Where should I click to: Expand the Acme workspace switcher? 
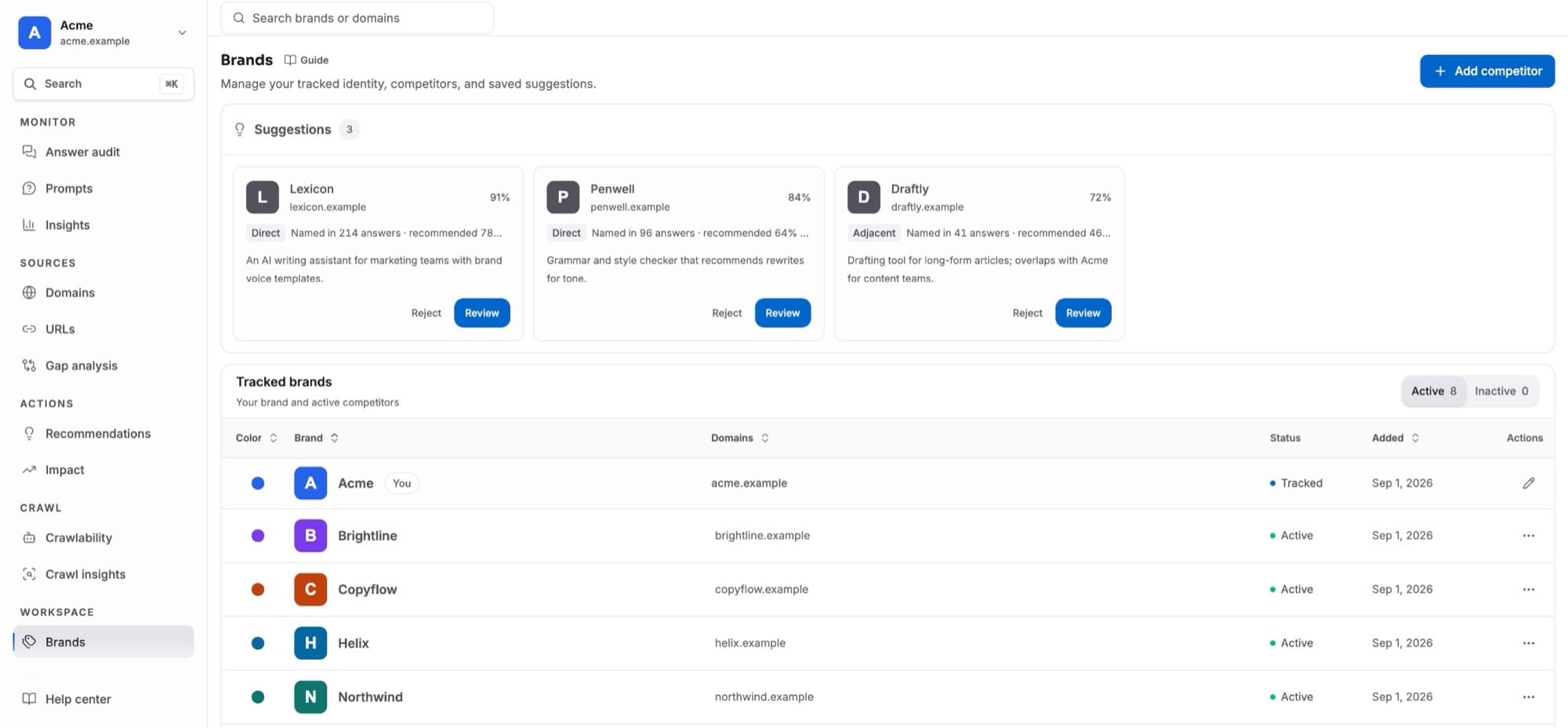103,33
